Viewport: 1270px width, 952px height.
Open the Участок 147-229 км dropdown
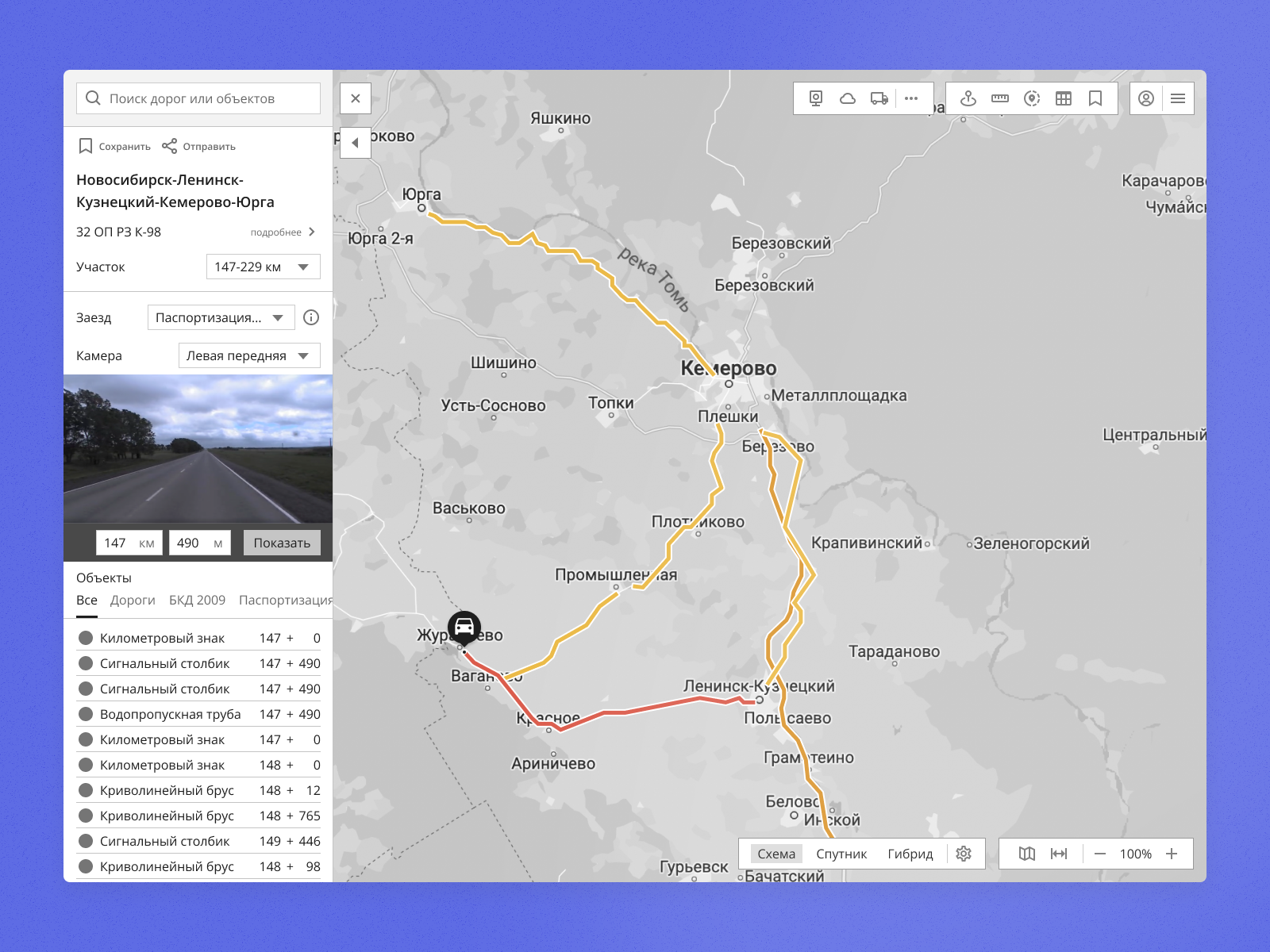(264, 267)
